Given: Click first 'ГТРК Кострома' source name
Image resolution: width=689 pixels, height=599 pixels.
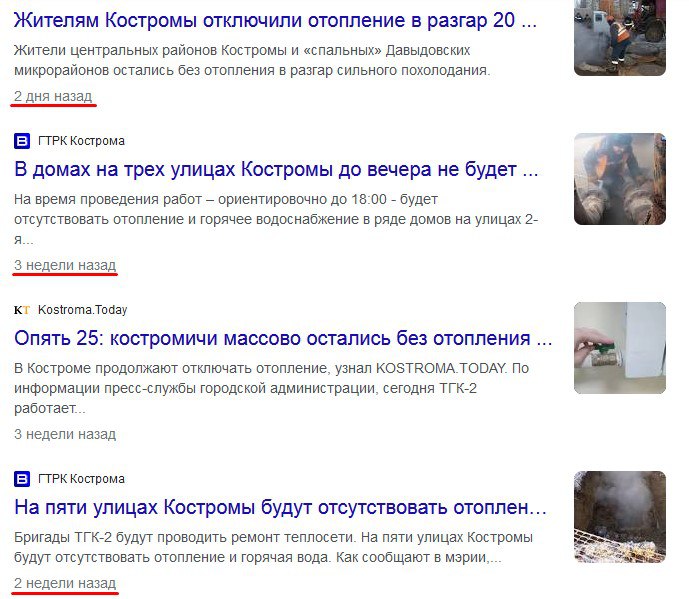Looking at the screenshot, I should (x=81, y=141).
